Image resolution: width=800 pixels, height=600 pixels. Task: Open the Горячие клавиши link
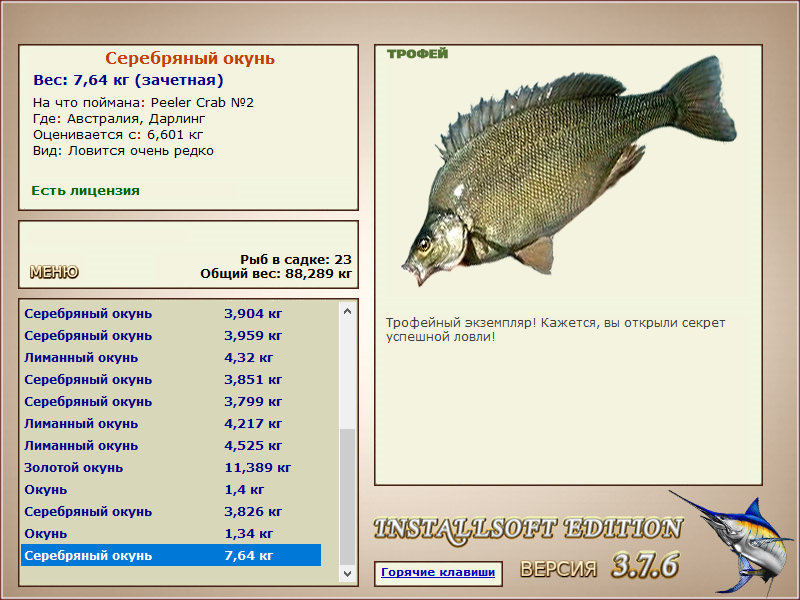(x=438, y=572)
